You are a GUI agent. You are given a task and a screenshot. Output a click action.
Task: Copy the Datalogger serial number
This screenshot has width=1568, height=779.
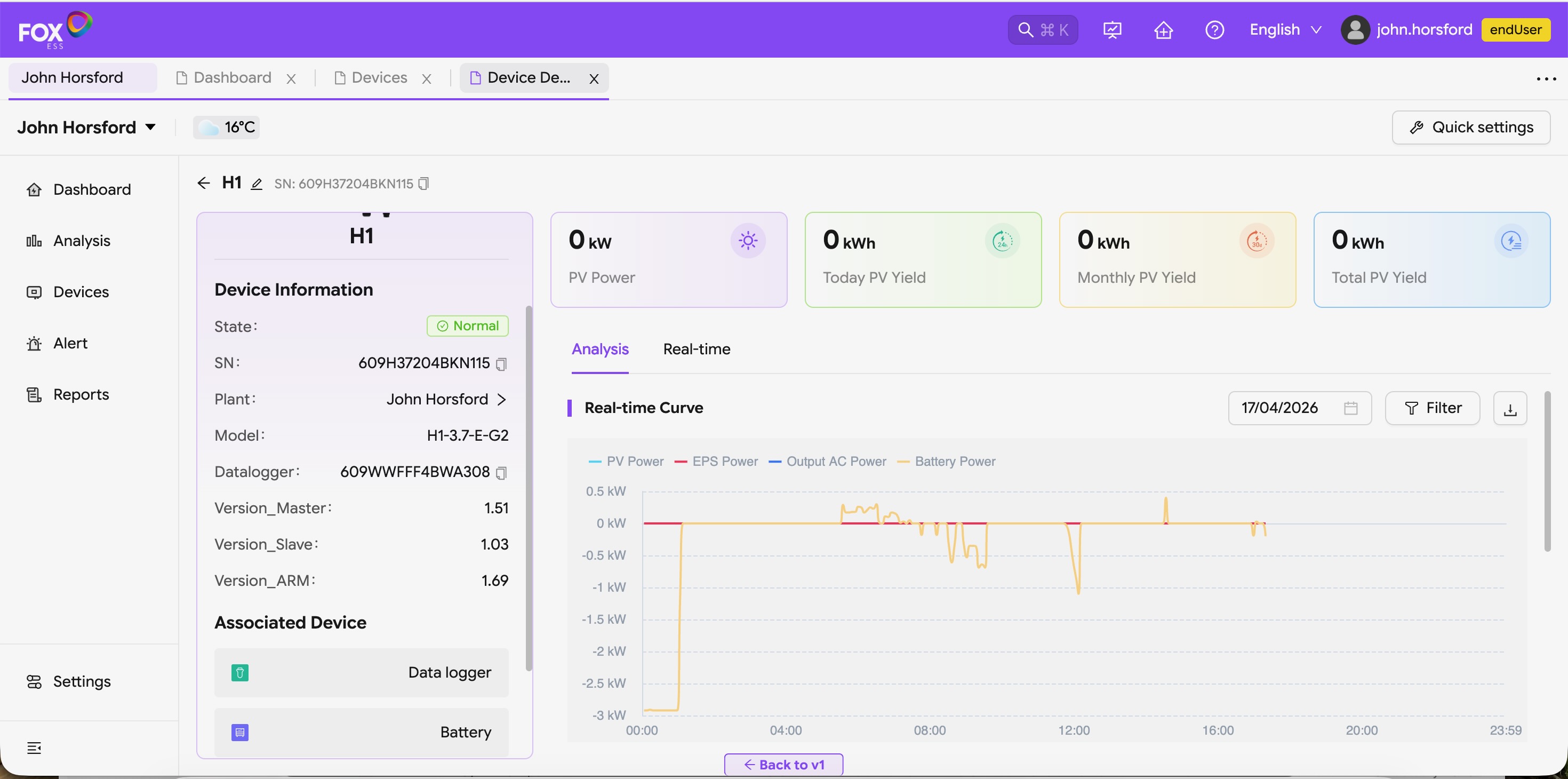point(501,473)
